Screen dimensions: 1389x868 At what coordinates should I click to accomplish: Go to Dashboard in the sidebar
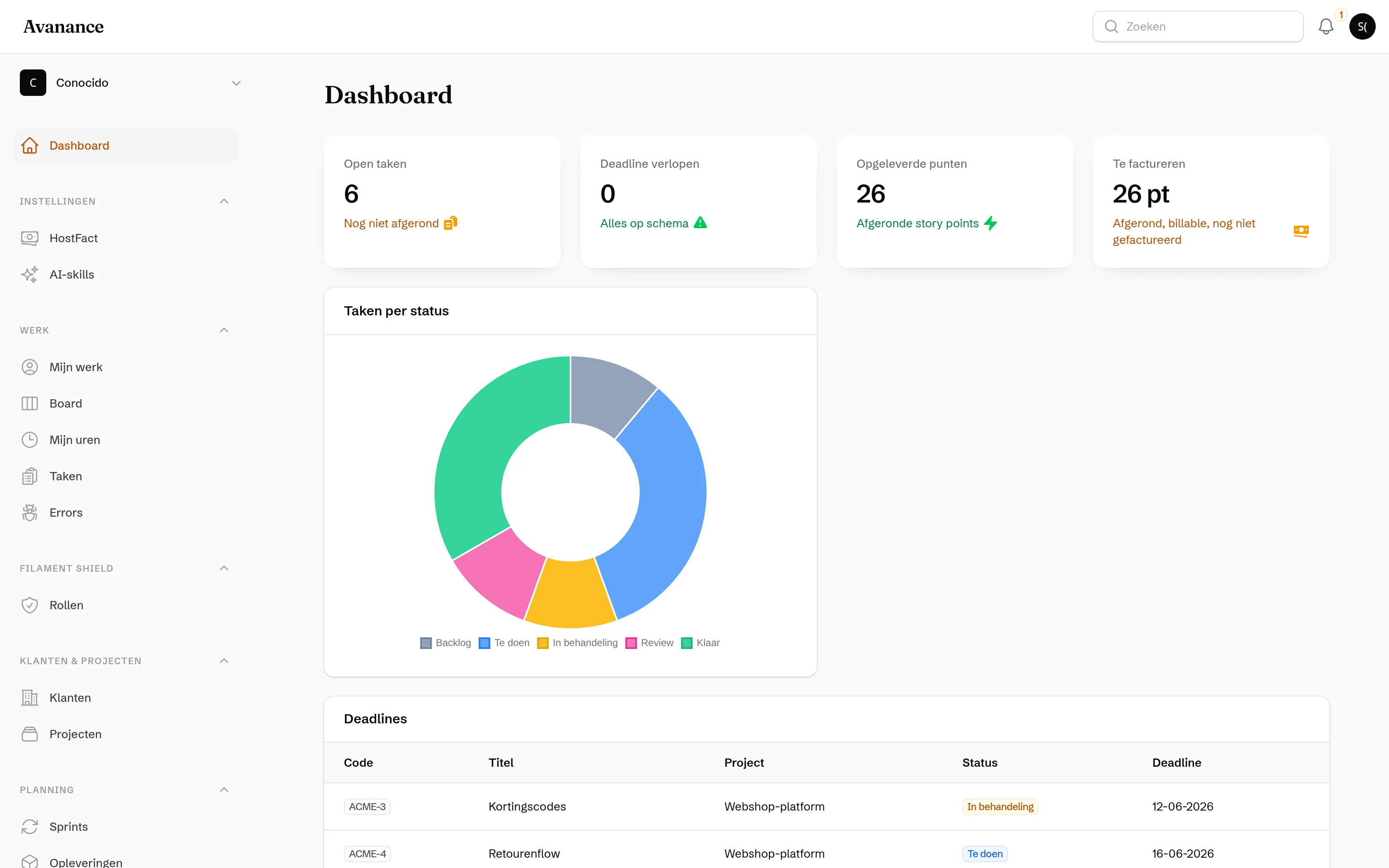coord(126,146)
